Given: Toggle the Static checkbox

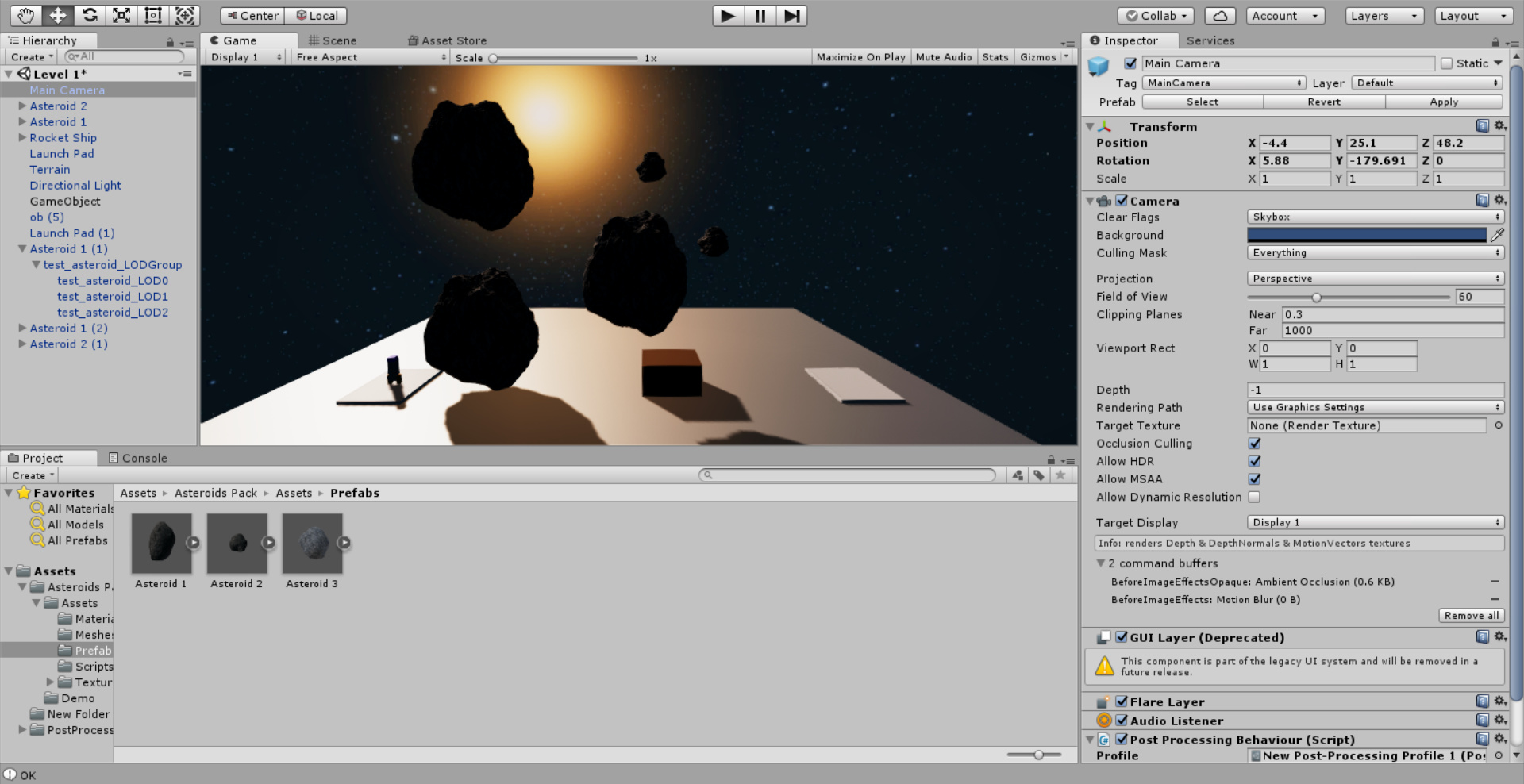Looking at the screenshot, I should [1446, 63].
